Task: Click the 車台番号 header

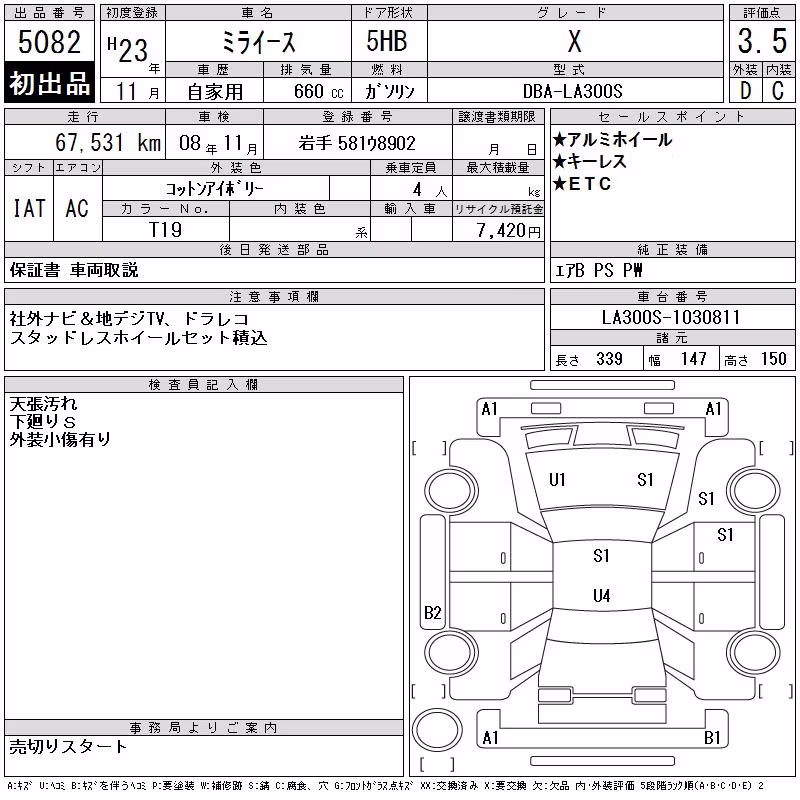Action: [x=672, y=297]
